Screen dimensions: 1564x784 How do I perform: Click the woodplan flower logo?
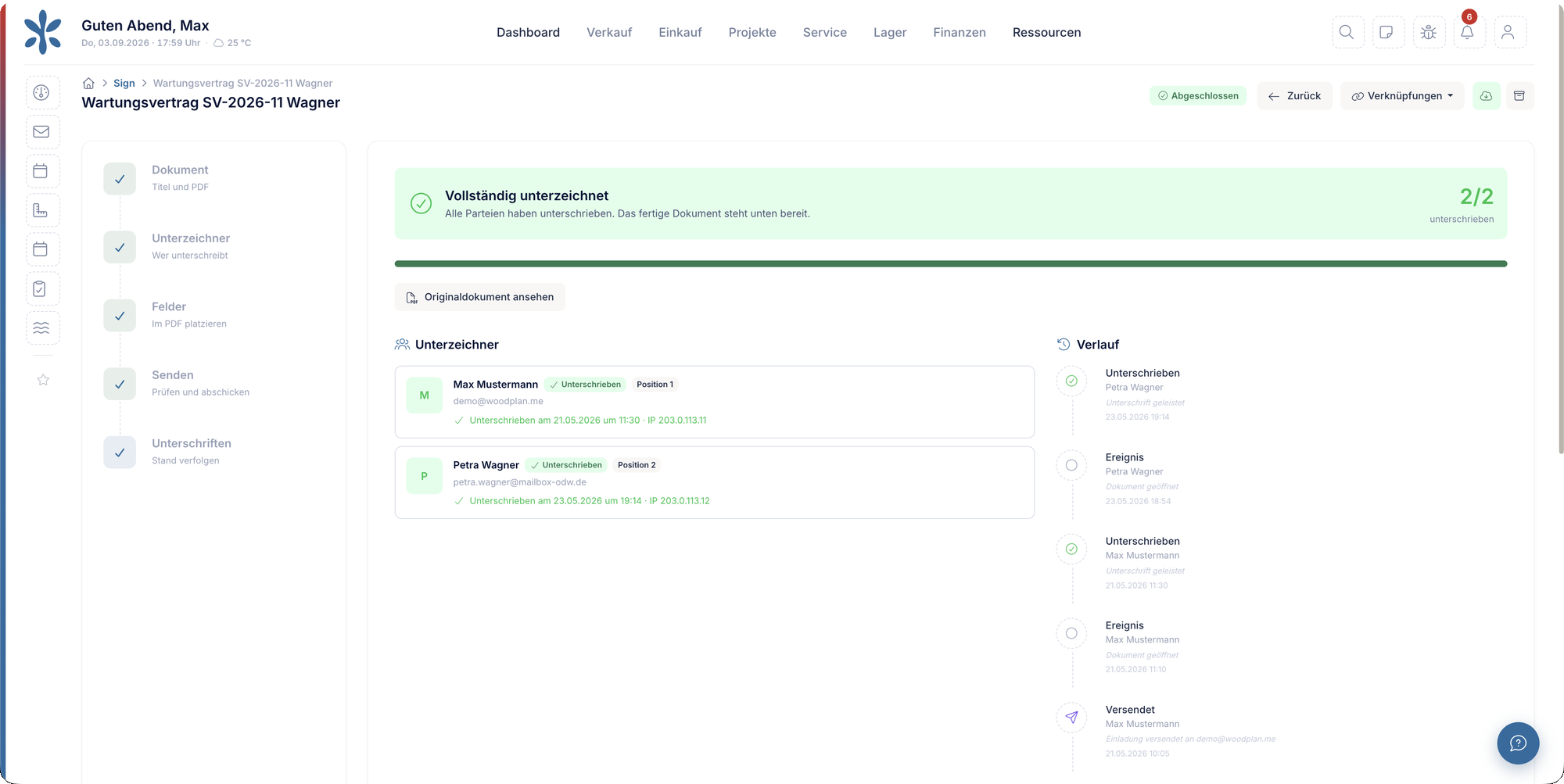pyautogui.click(x=42, y=32)
